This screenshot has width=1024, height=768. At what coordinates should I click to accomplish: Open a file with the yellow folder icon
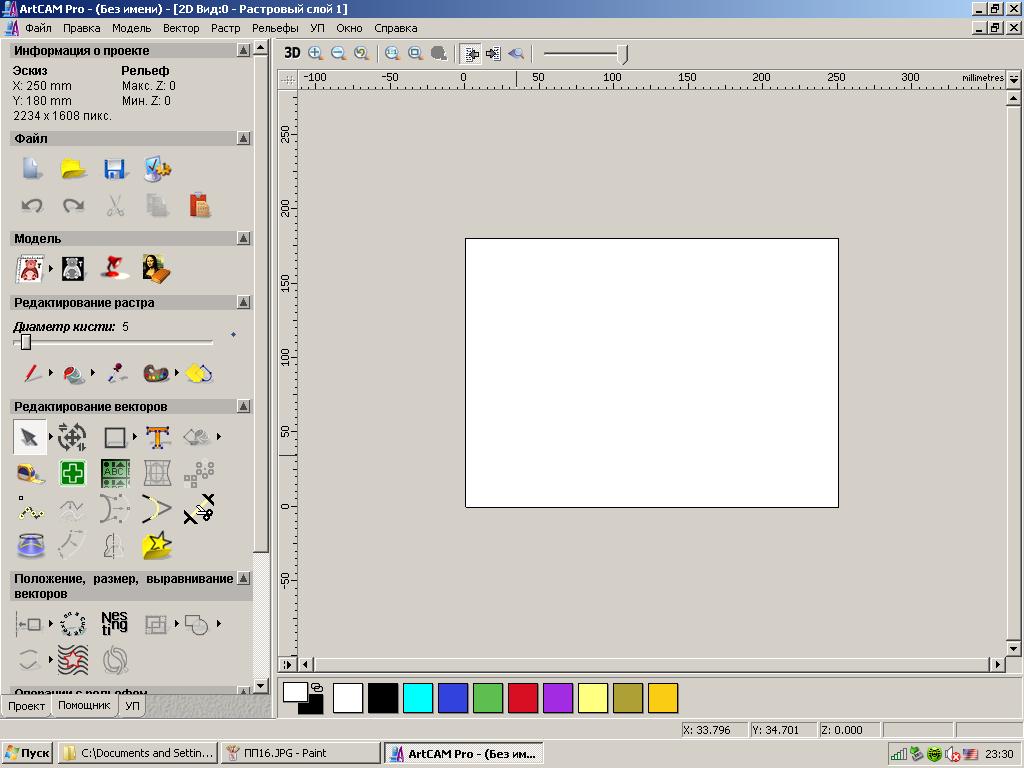click(x=73, y=169)
